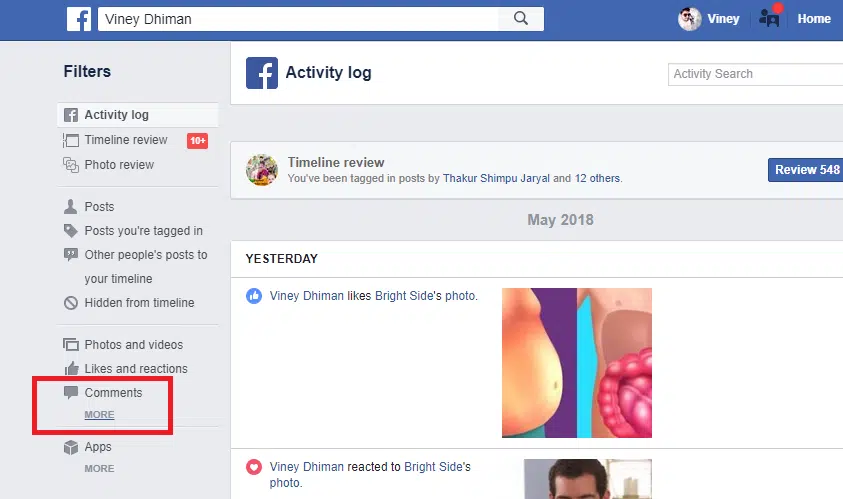The height and width of the screenshot is (499, 843).
Task: Click thumbs-up icon for Likes and reactions
Action: click(71, 368)
